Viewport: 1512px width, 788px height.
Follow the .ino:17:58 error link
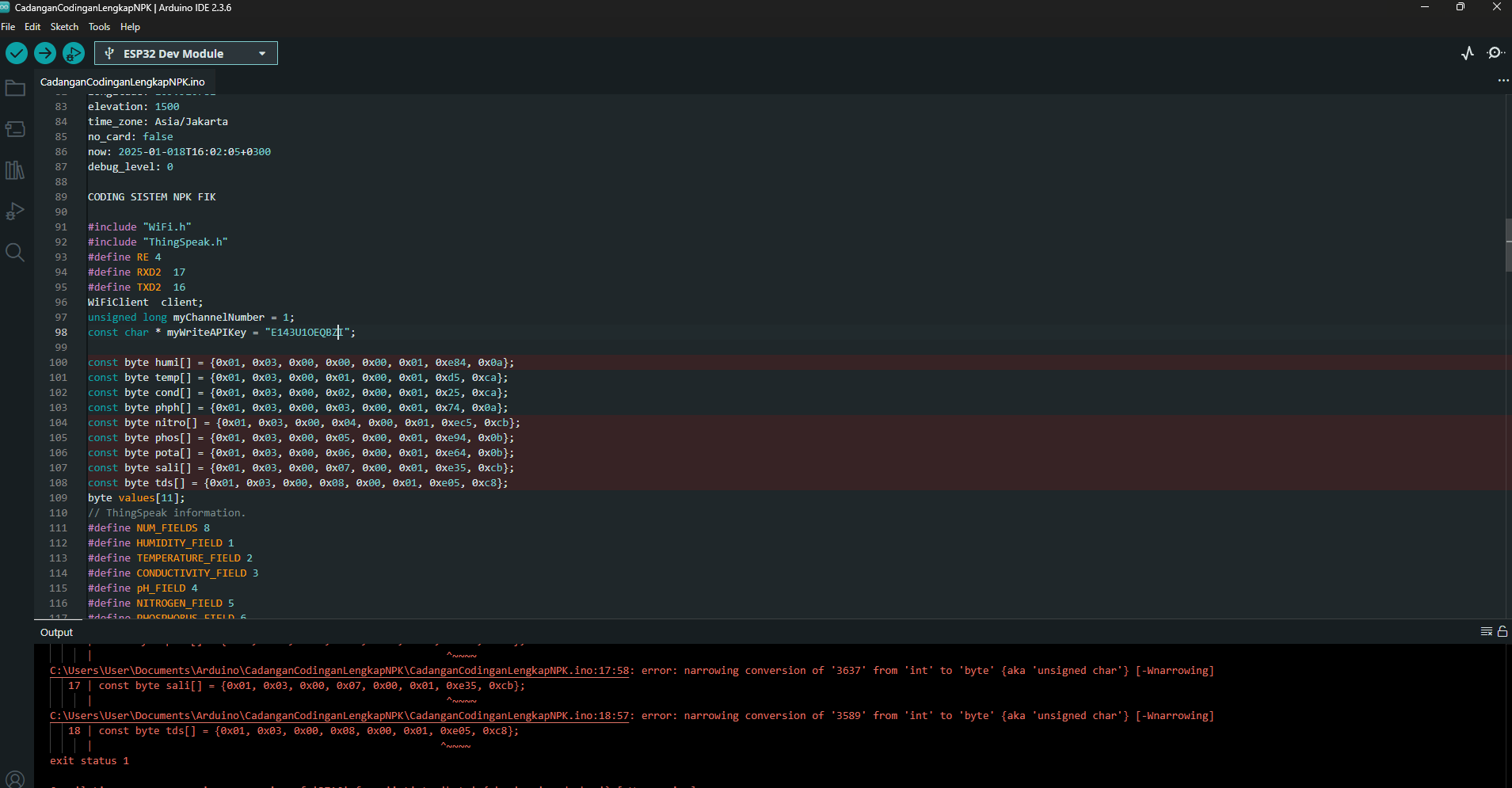pyautogui.click(x=341, y=671)
